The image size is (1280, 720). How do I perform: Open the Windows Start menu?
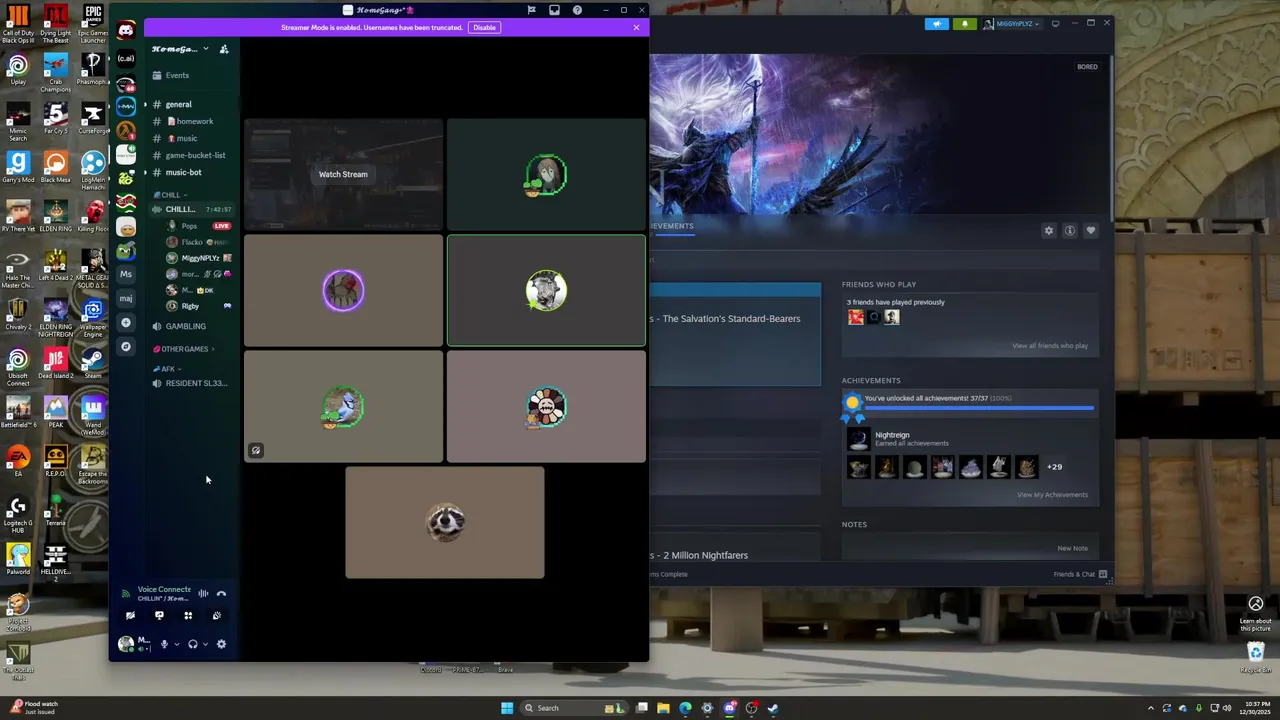[507, 708]
